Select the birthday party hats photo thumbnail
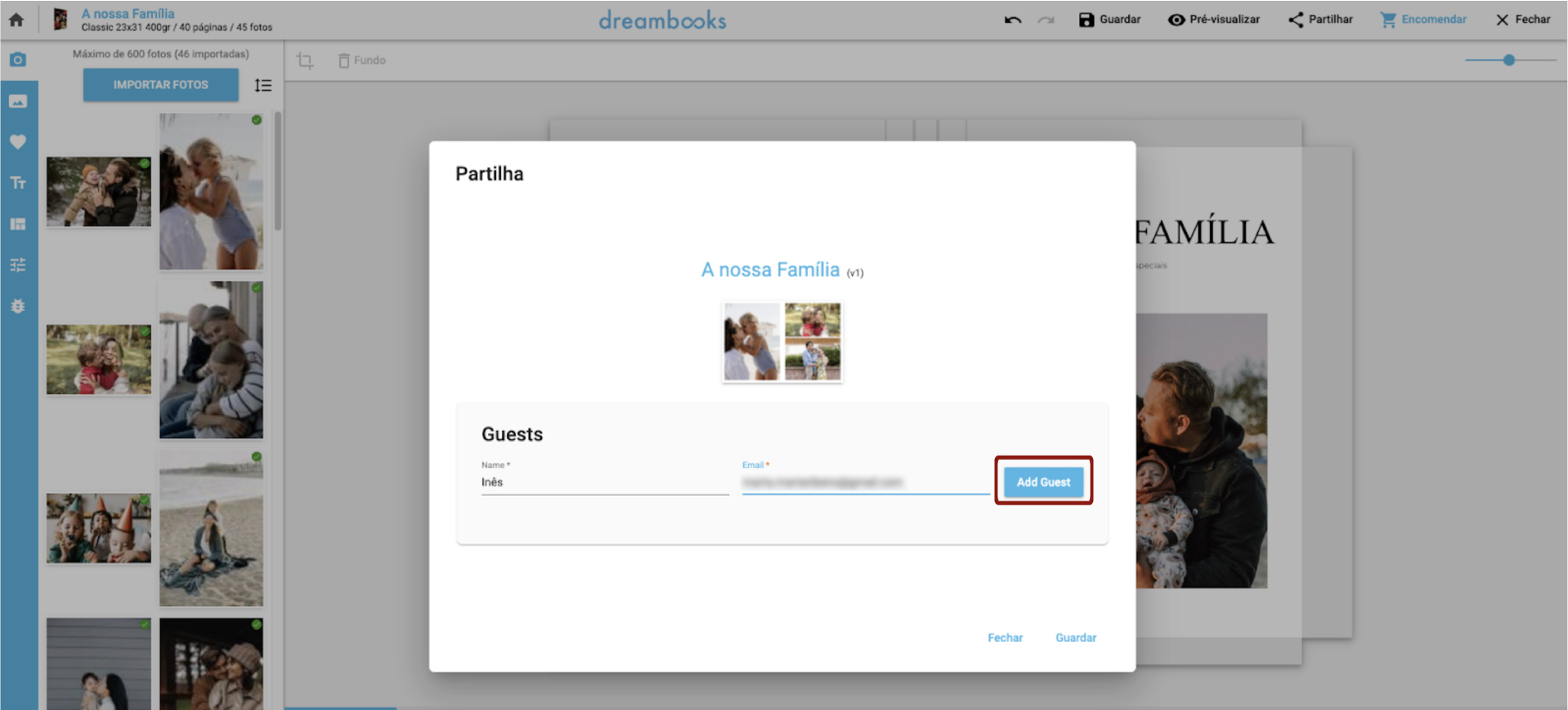This screenshot has width=1568, height=710. pyautogui.click(x=99, y=528)
